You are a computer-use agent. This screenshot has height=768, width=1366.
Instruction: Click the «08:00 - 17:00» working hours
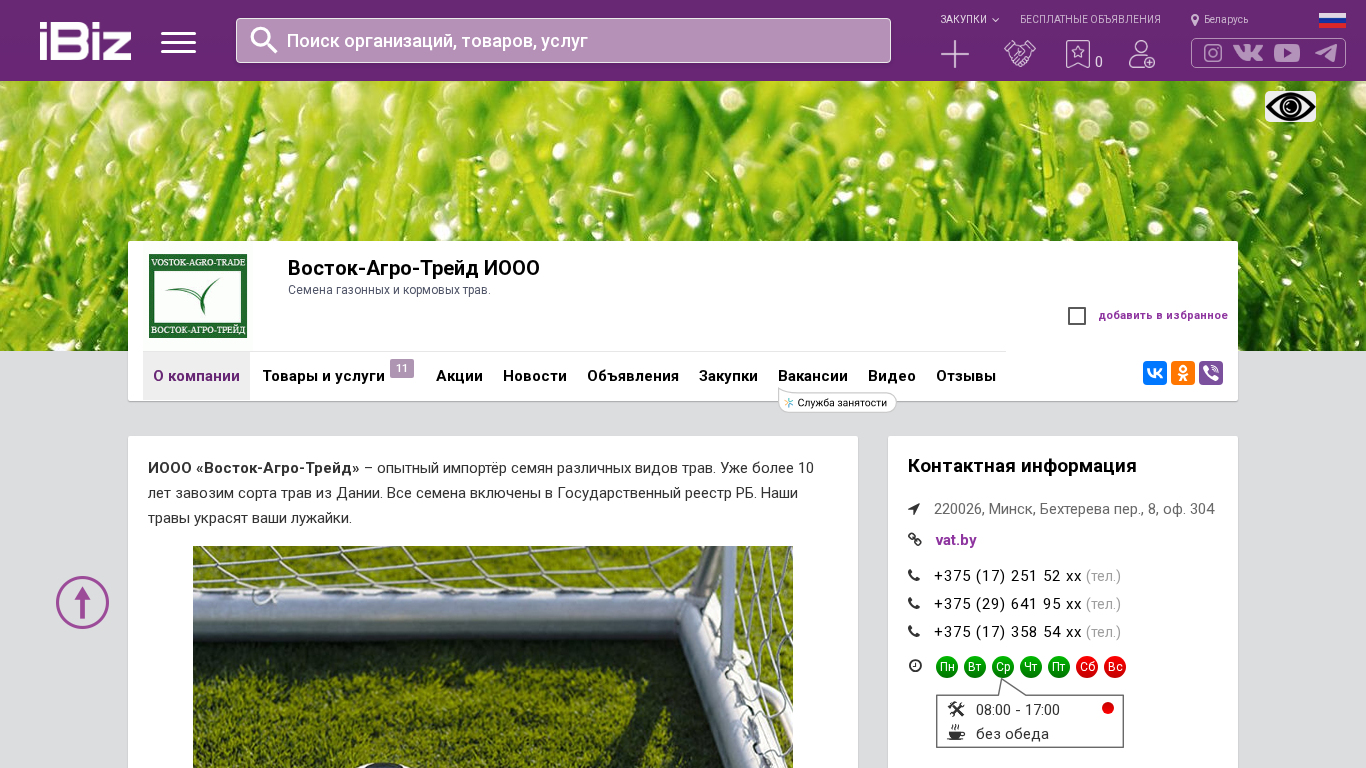(1018, 710)
